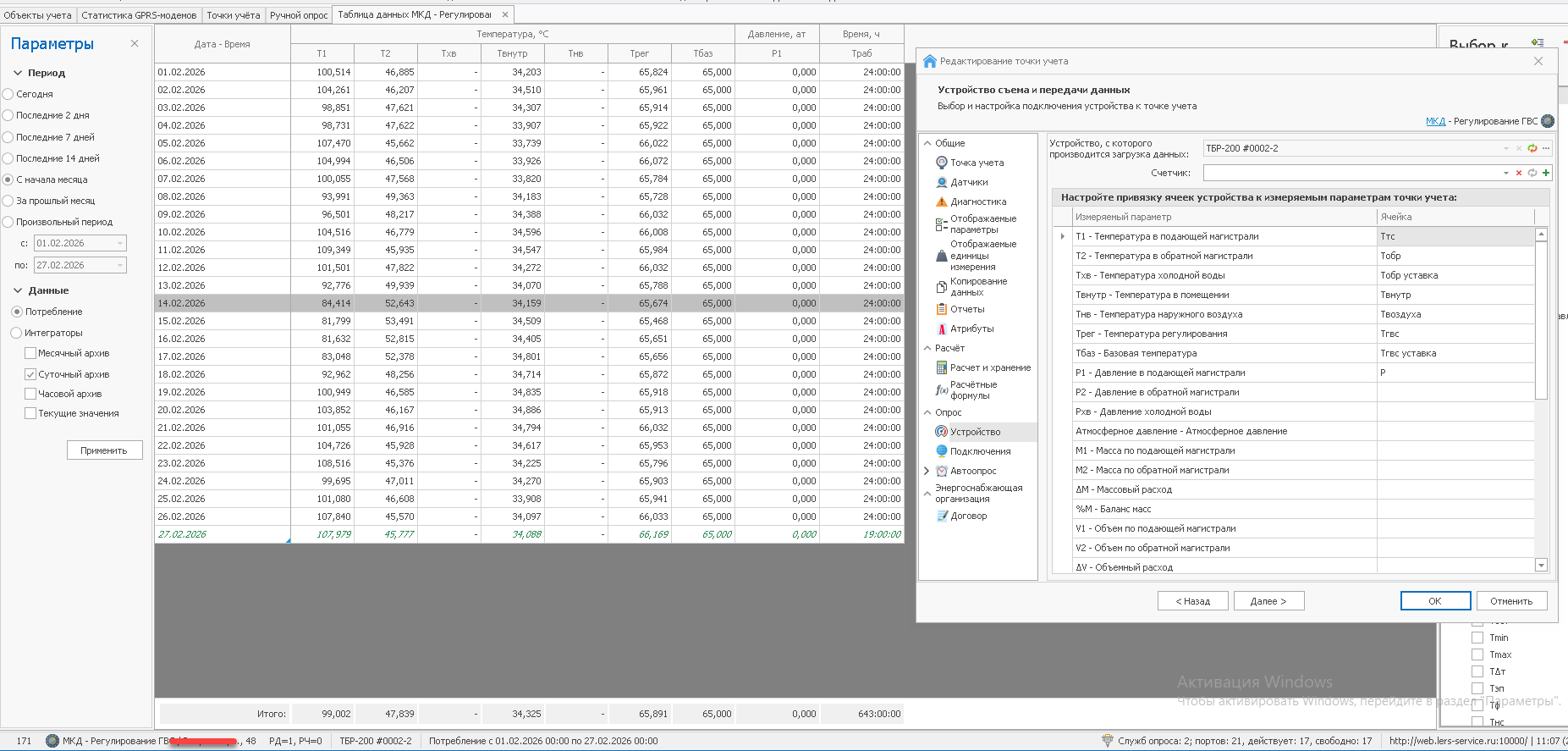
Task: Open the Счетчик dropdown list
Action: coord(1506,173)
